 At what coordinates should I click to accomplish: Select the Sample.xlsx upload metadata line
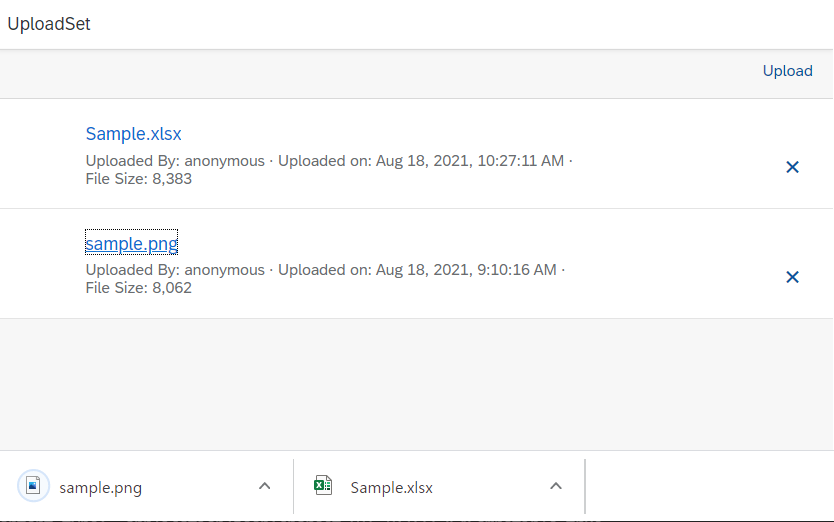pos(329,161)
